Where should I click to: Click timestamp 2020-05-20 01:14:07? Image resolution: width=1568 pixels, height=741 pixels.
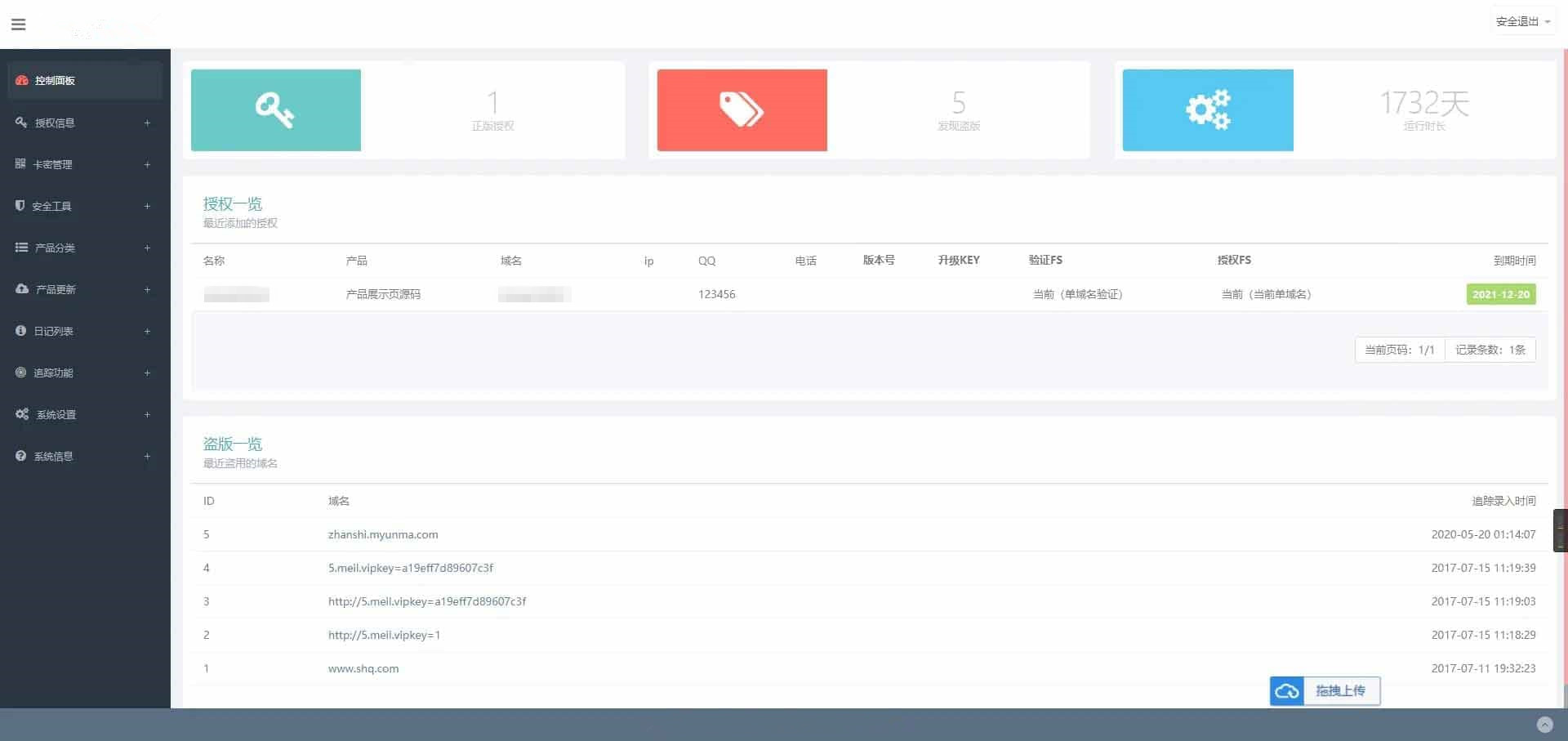[1483, 534]
